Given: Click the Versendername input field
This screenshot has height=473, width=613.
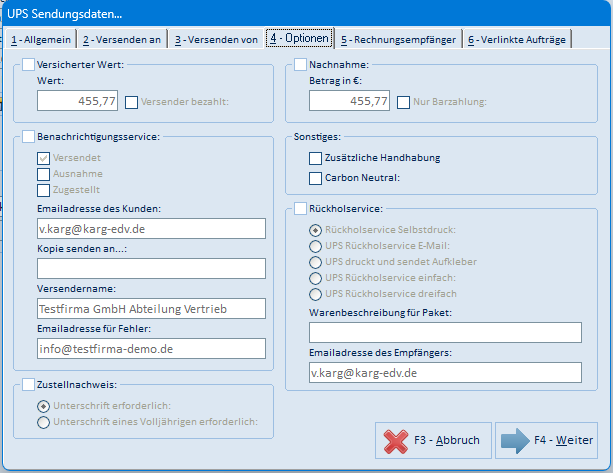Looking at the screenshot, I should (151, 309).
